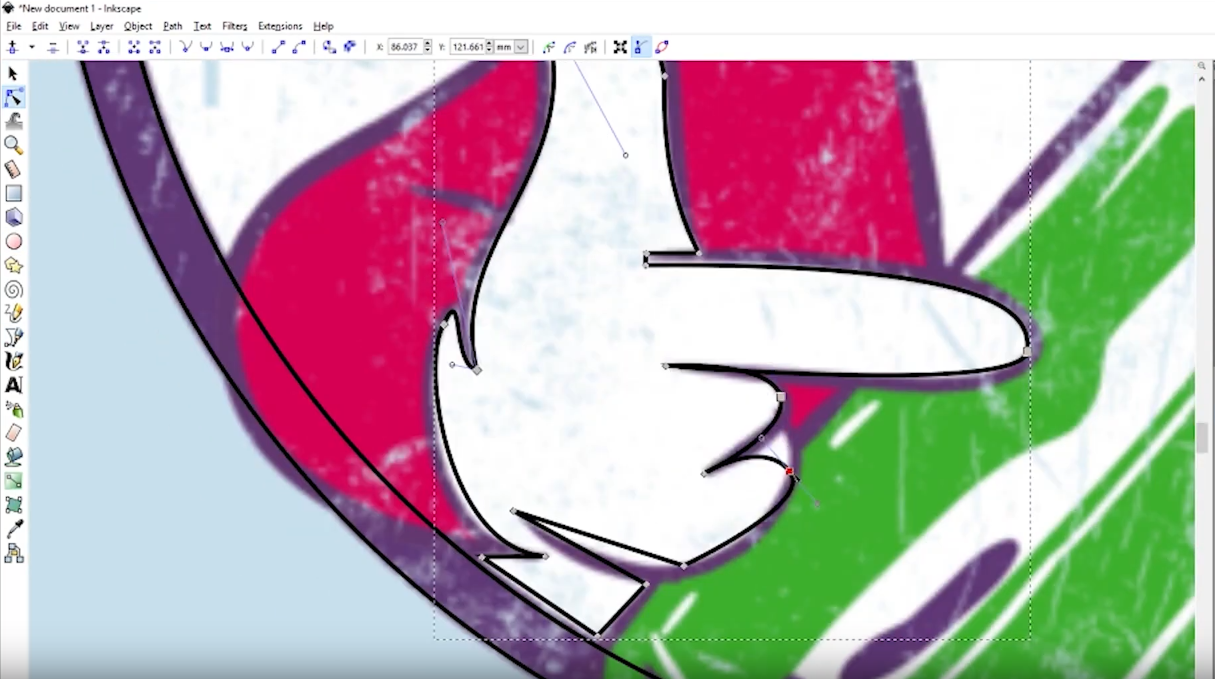Make selected nodes corner (cusp)
The width and height of the screenshot is (1215, 679).
pyautogui.click(x=186, y=47)
